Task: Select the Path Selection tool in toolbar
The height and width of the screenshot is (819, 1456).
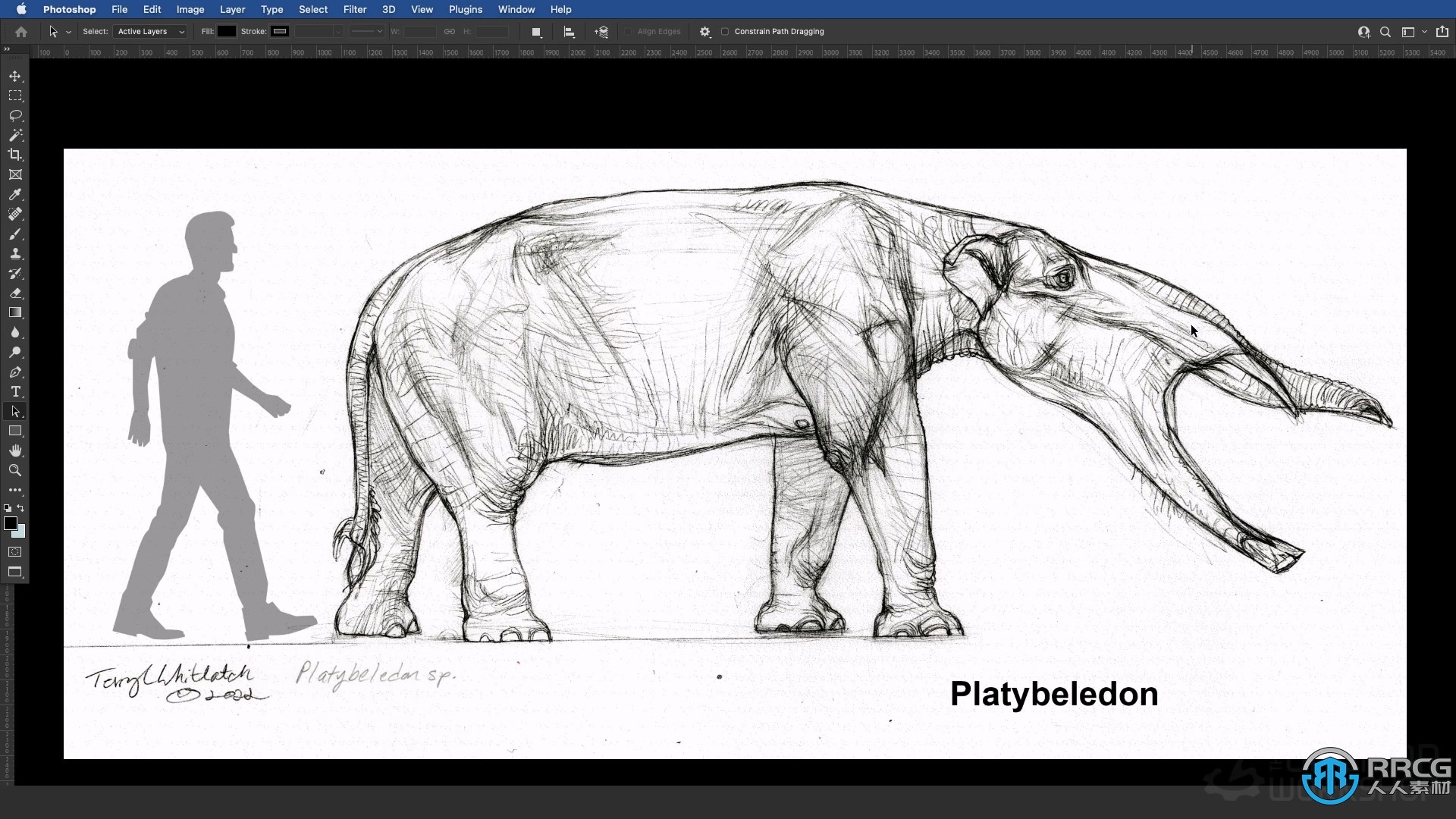Action: [x=15, y=412]
